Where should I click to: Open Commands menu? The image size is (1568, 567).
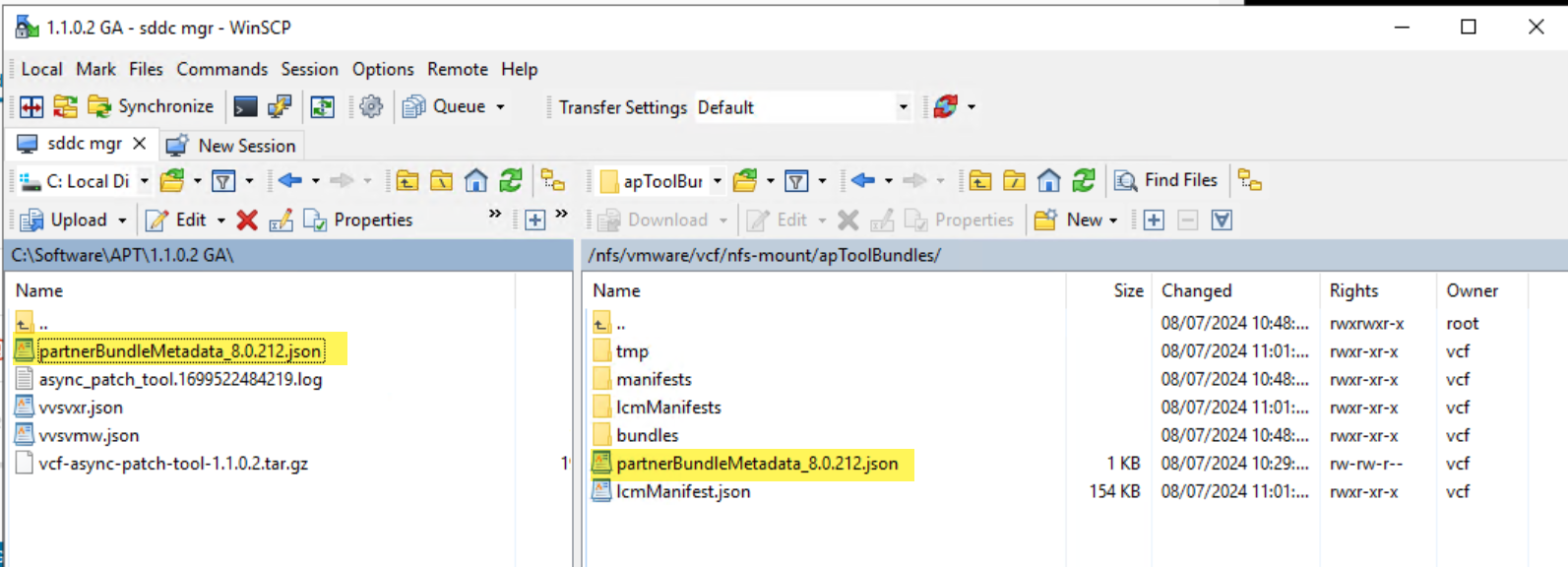click(221, 69)
